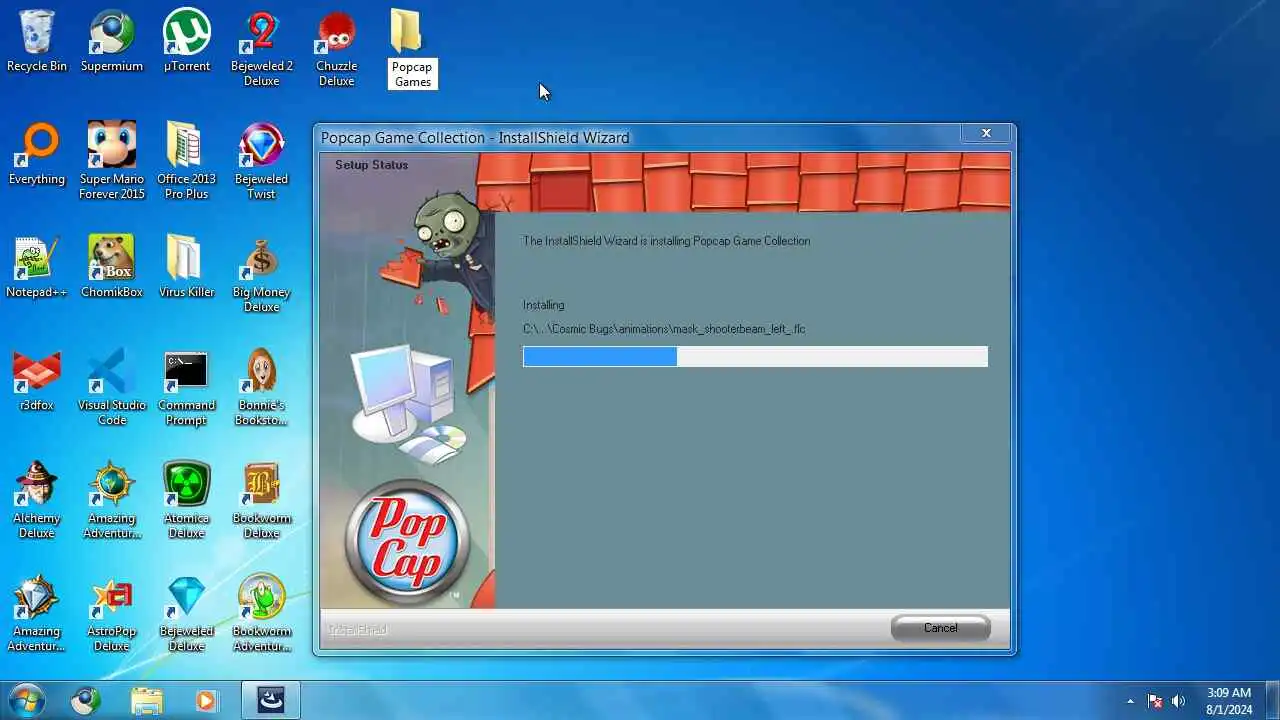The image size is (1280, 720).
Task: Select Bookworm Adventures desktop icon
Action: click(262, 613)
